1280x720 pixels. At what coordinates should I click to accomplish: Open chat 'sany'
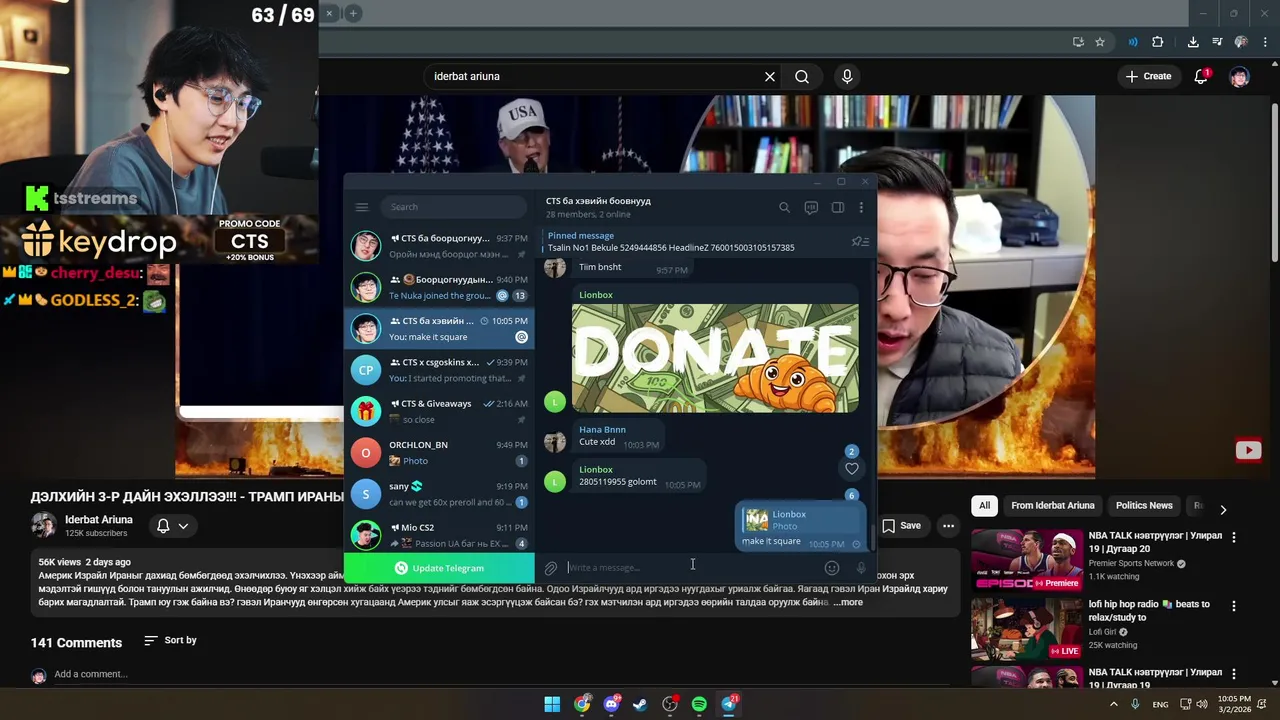click(x=439, y=493)
